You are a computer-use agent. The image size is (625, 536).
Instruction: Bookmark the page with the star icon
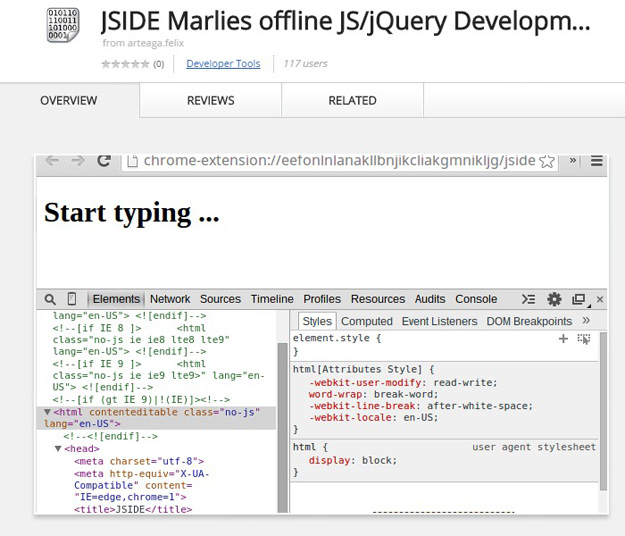point(546,160)
